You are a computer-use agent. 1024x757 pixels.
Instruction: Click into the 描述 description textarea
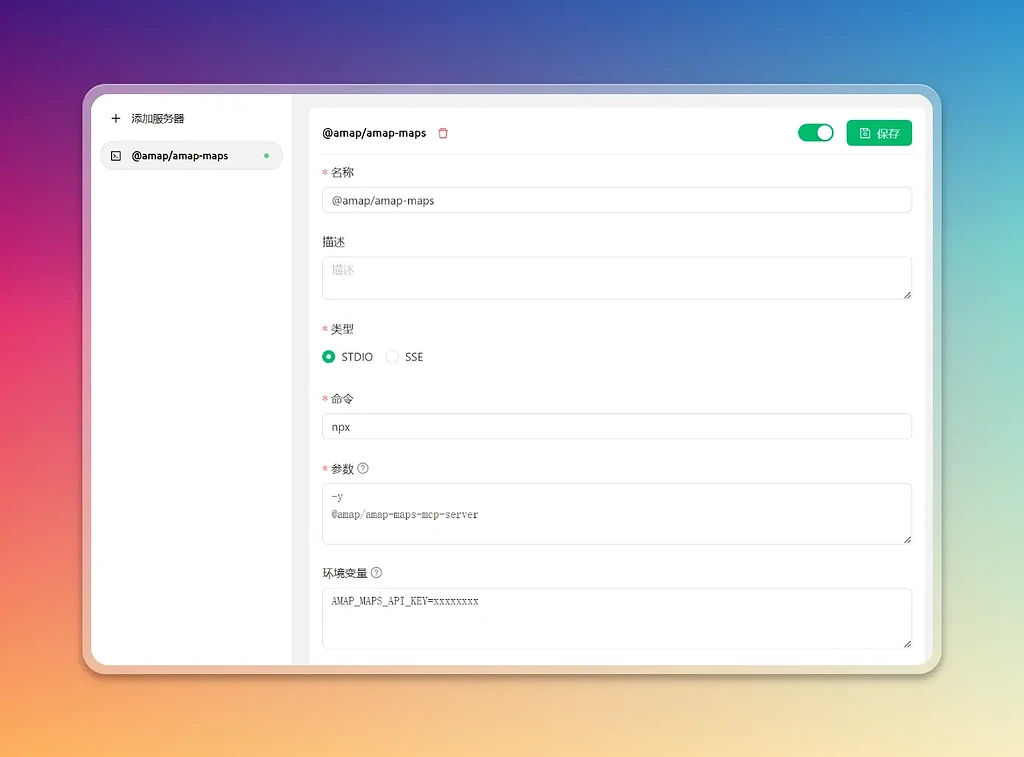coord(616,278)
